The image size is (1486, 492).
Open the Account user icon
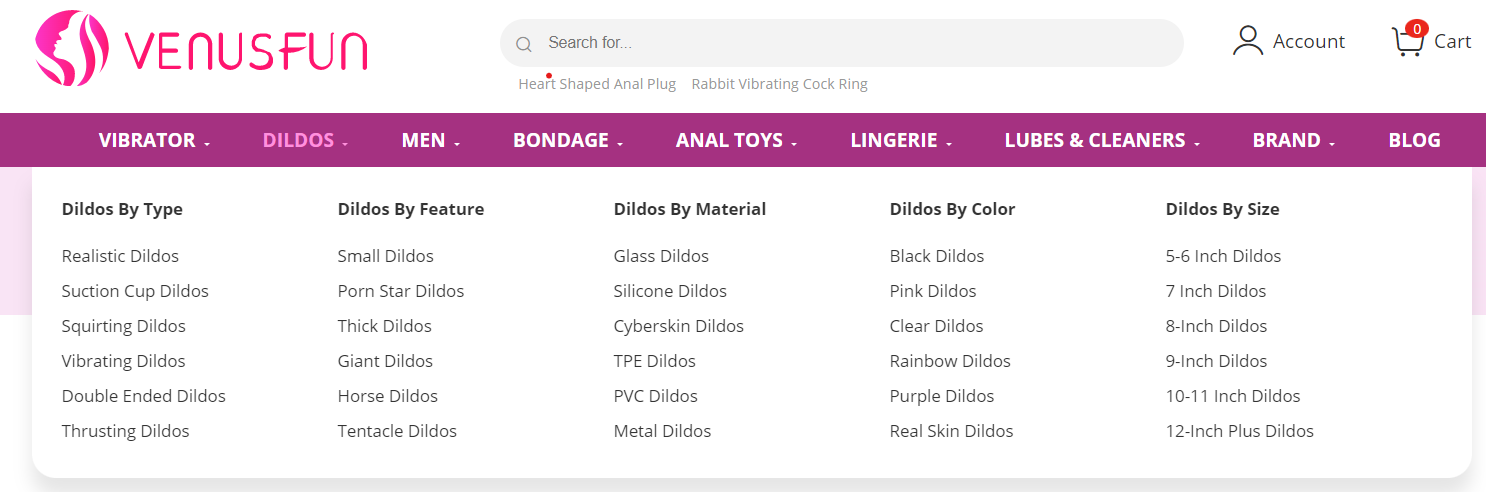click(x=1248, y=41)
